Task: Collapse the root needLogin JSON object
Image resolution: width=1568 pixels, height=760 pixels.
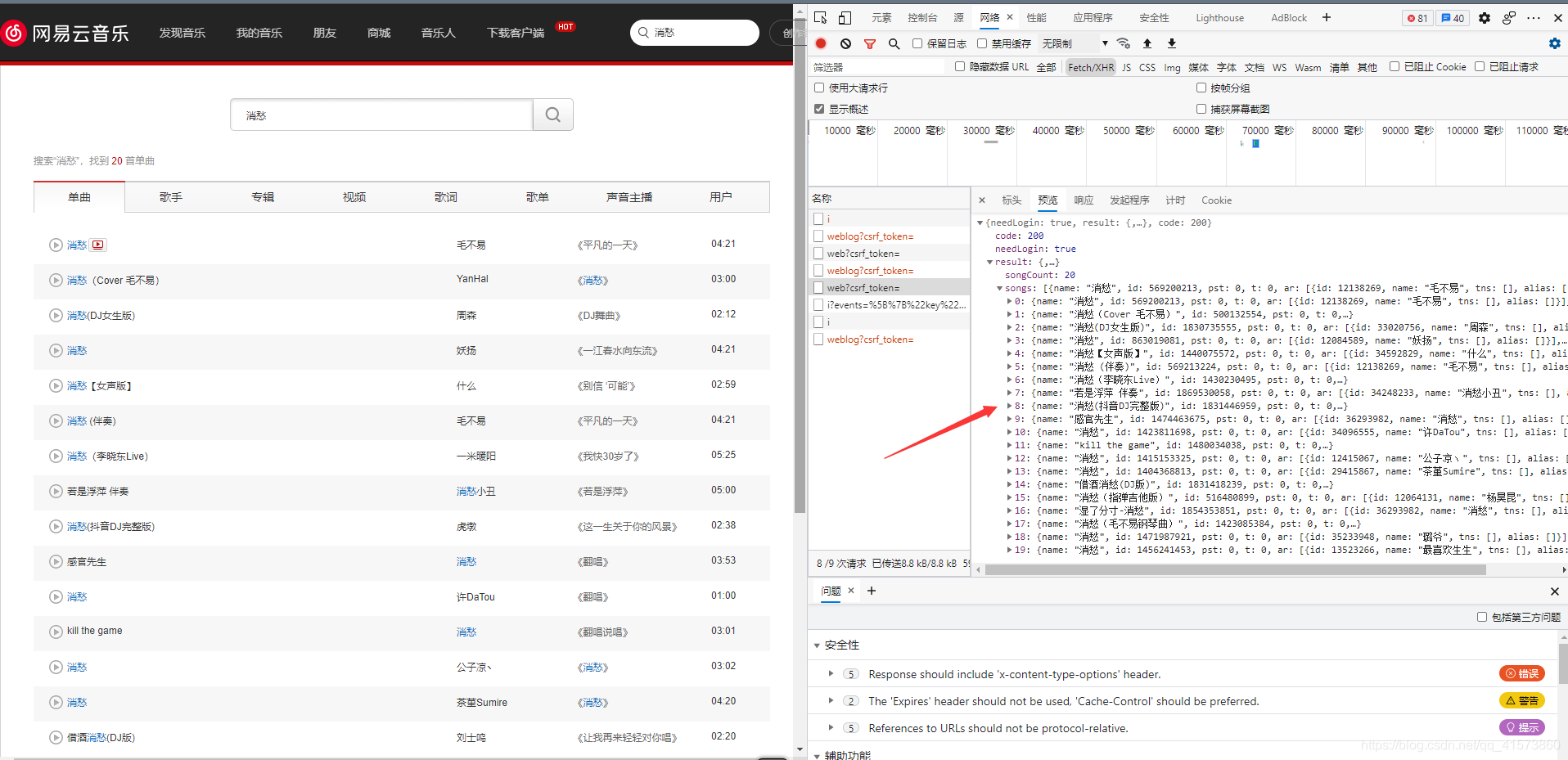Action: (980, 223)
